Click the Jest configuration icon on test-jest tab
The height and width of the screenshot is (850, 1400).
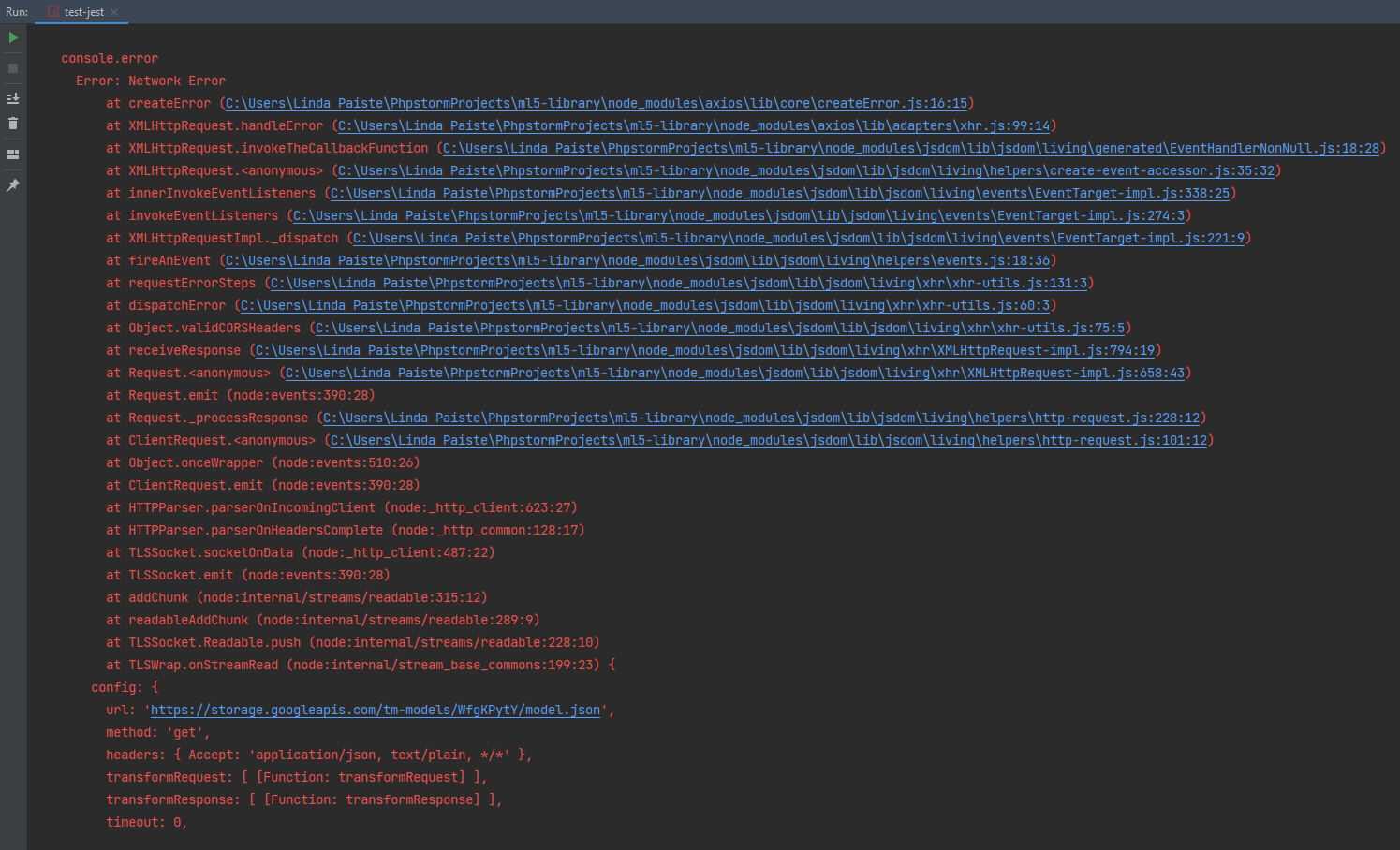coord(53,12)
